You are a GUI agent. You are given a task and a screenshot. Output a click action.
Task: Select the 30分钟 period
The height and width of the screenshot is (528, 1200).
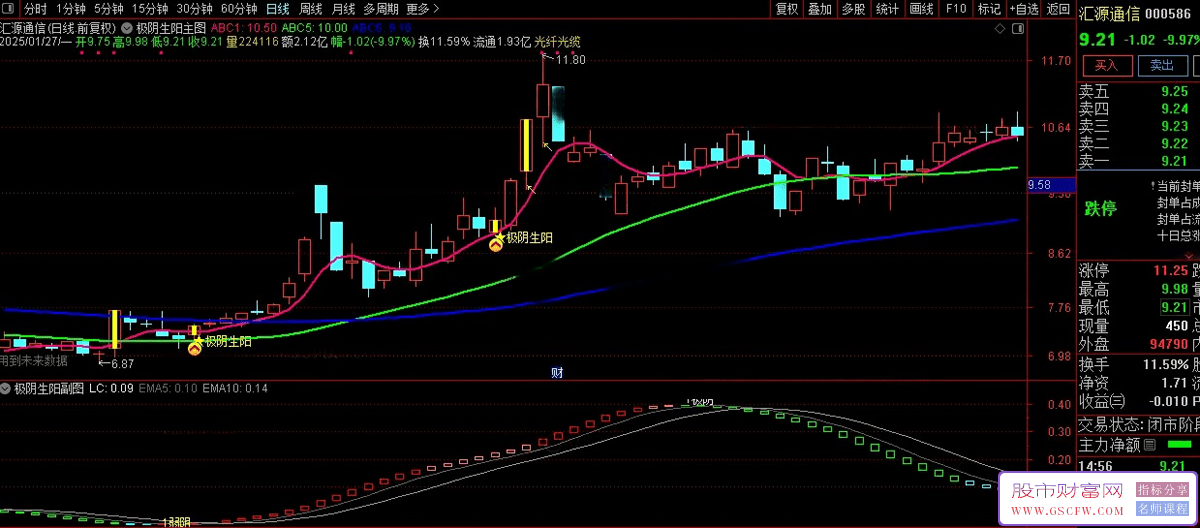point(194,9)
